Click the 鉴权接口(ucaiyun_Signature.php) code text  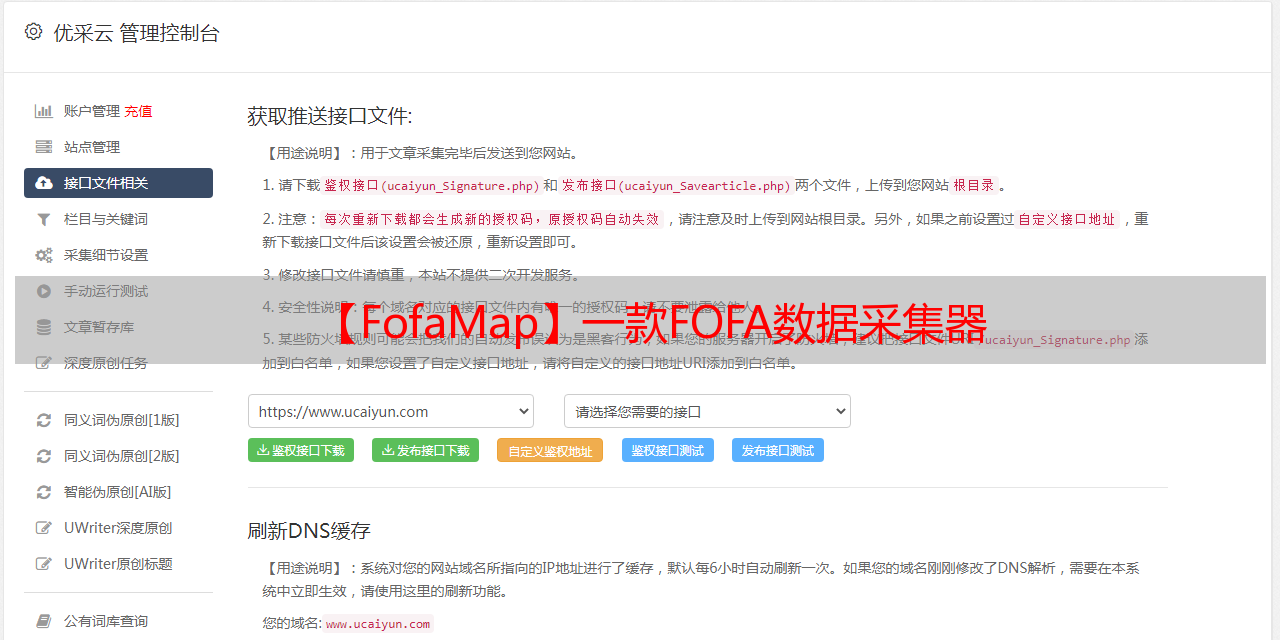point(432,185)
